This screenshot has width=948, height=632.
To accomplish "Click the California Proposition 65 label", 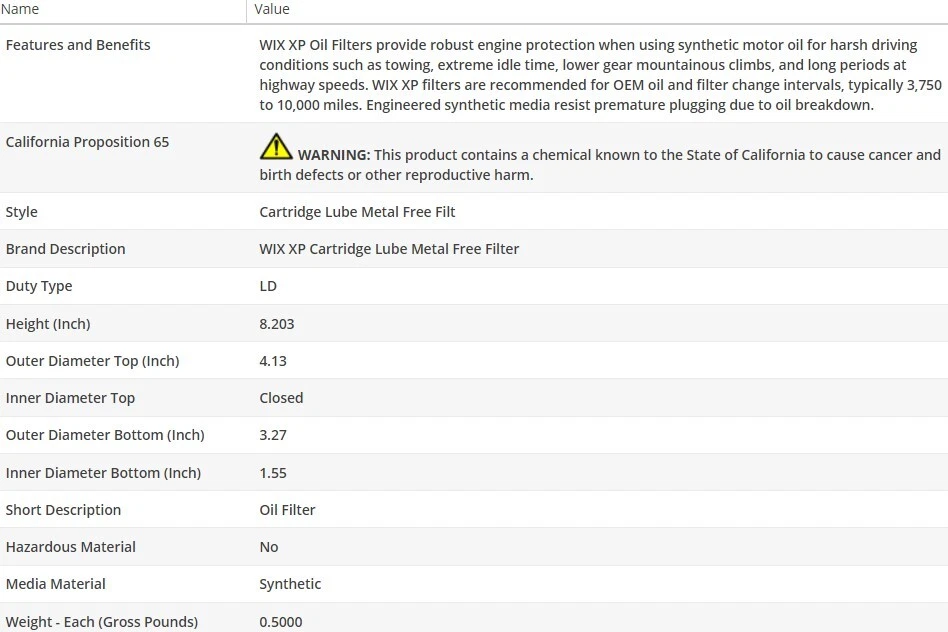I will (x=87, y=142).
